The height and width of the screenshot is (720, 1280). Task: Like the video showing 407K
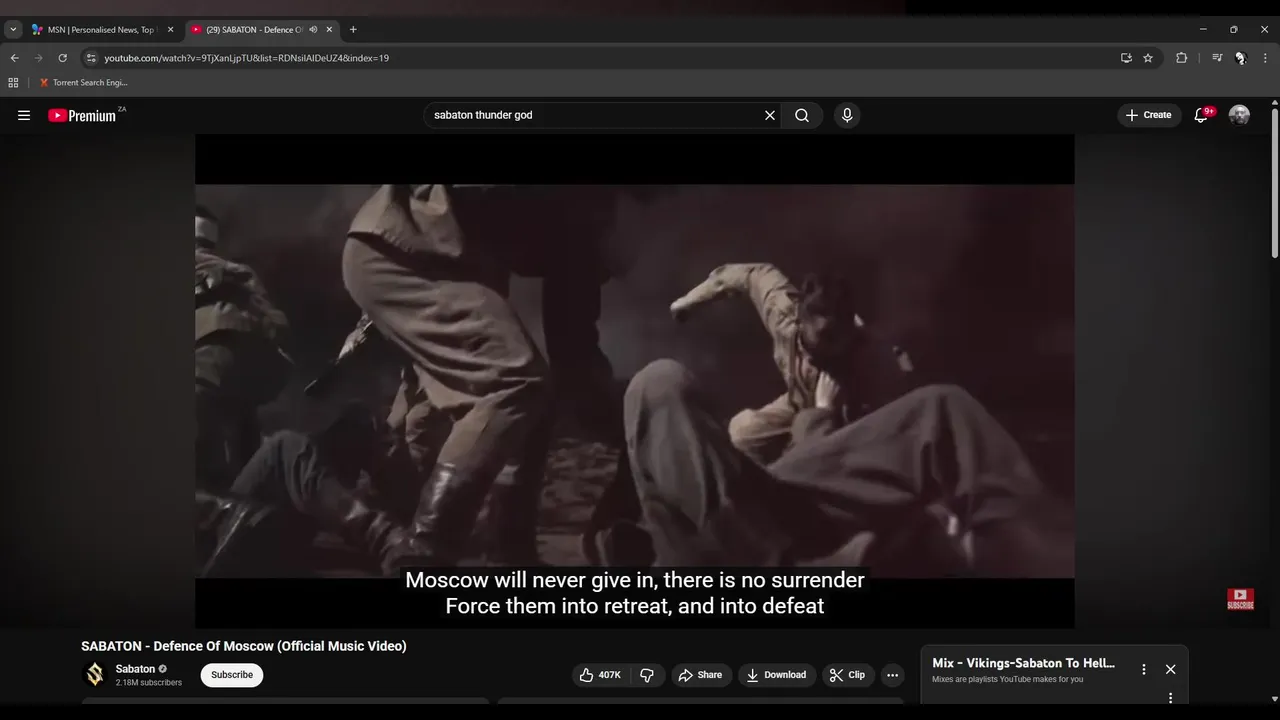click(600, 675)
